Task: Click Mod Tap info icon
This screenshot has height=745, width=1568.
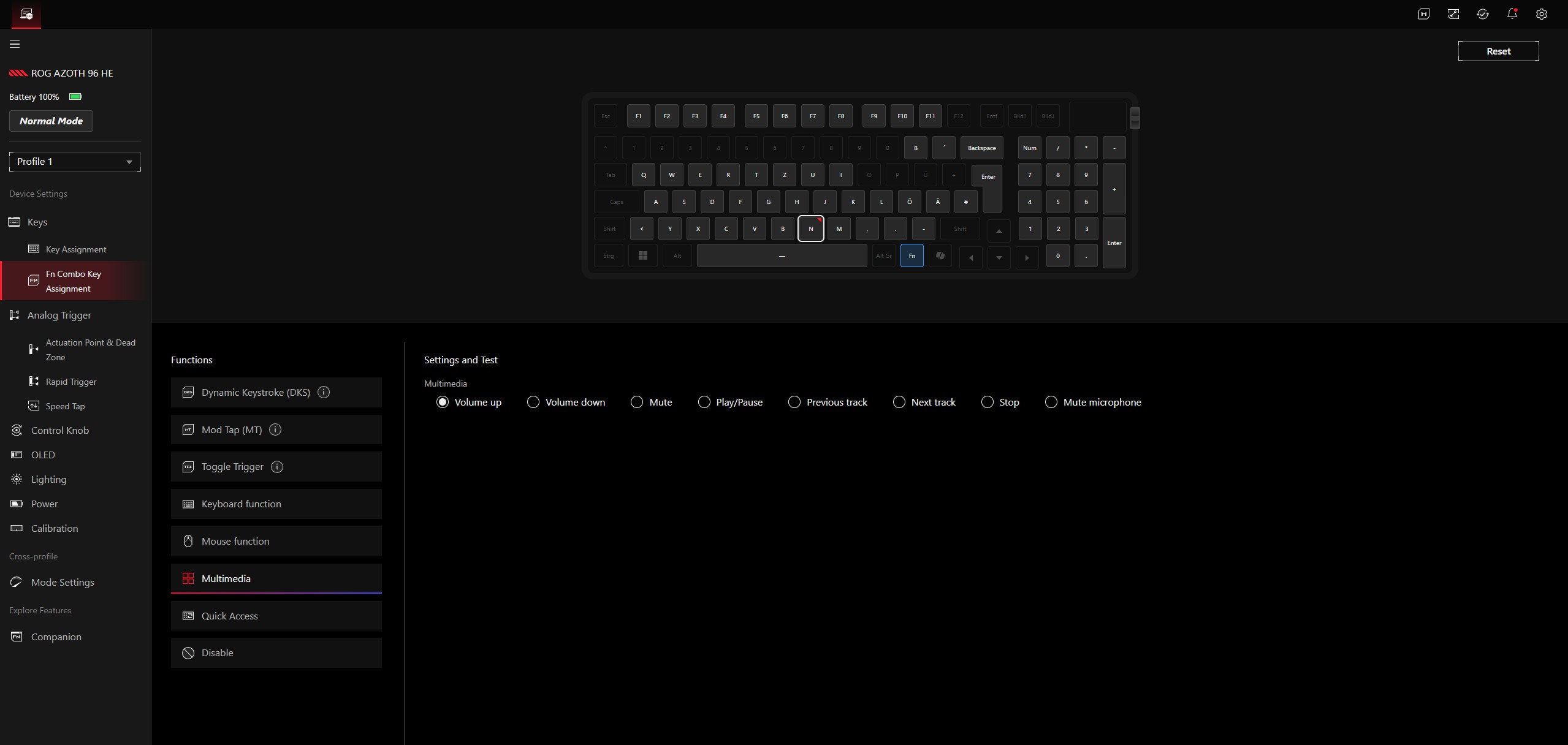Action: pos(275,429)
